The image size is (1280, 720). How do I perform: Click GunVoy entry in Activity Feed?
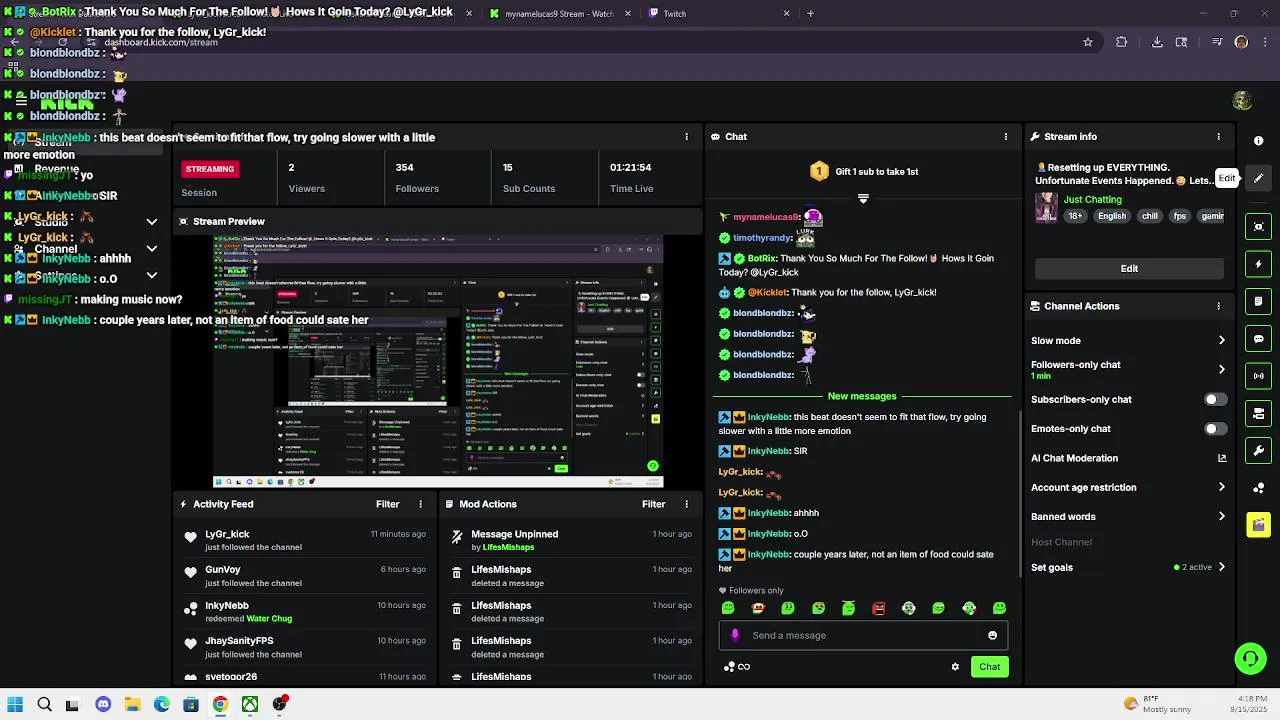pyautogui.click(x=306, y=576)
